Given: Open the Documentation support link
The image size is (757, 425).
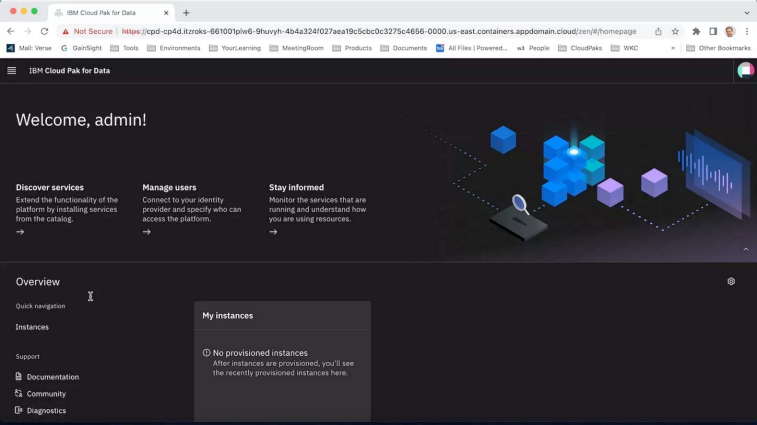Looking at the screenshot, I should pos(53,377).
